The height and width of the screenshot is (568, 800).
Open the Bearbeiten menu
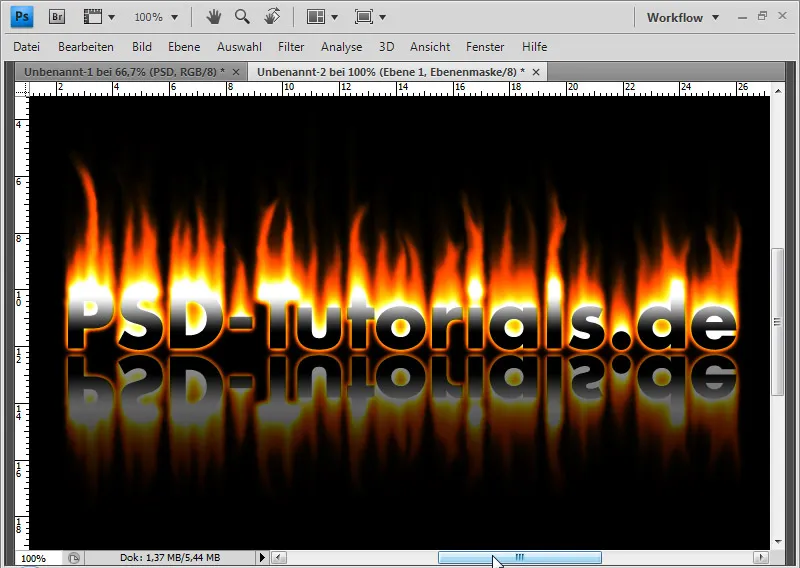pyautogui.click(x=86, y=46)
